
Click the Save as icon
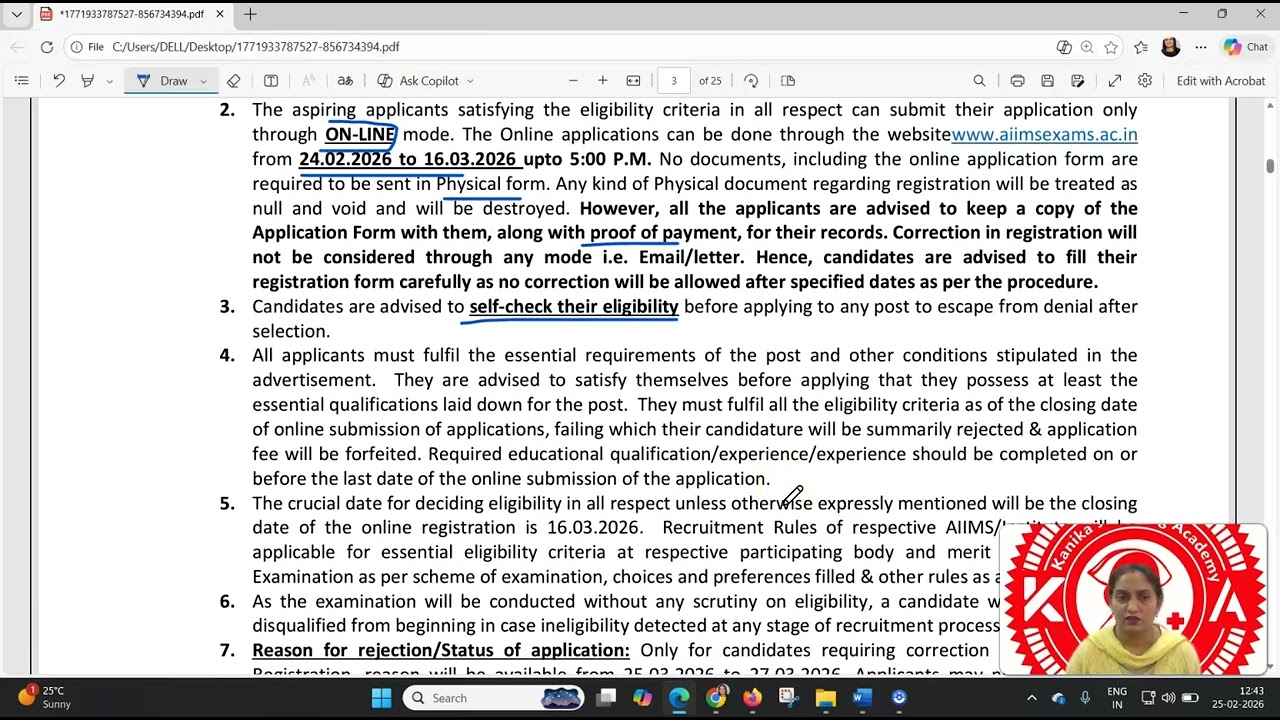click(x=1077, y=81)
